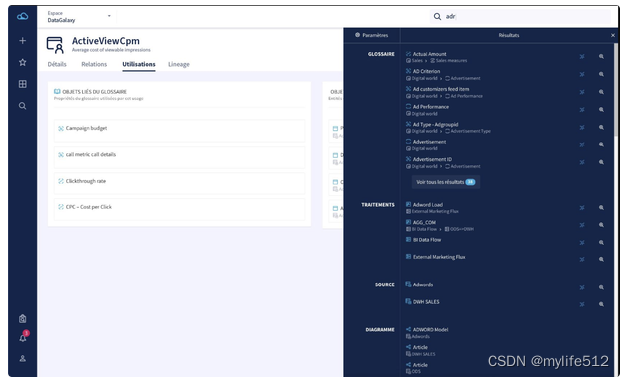This screenshot has width=625, height=379.
Task: Switch to the Relations tab
Action: coord(94,64)
